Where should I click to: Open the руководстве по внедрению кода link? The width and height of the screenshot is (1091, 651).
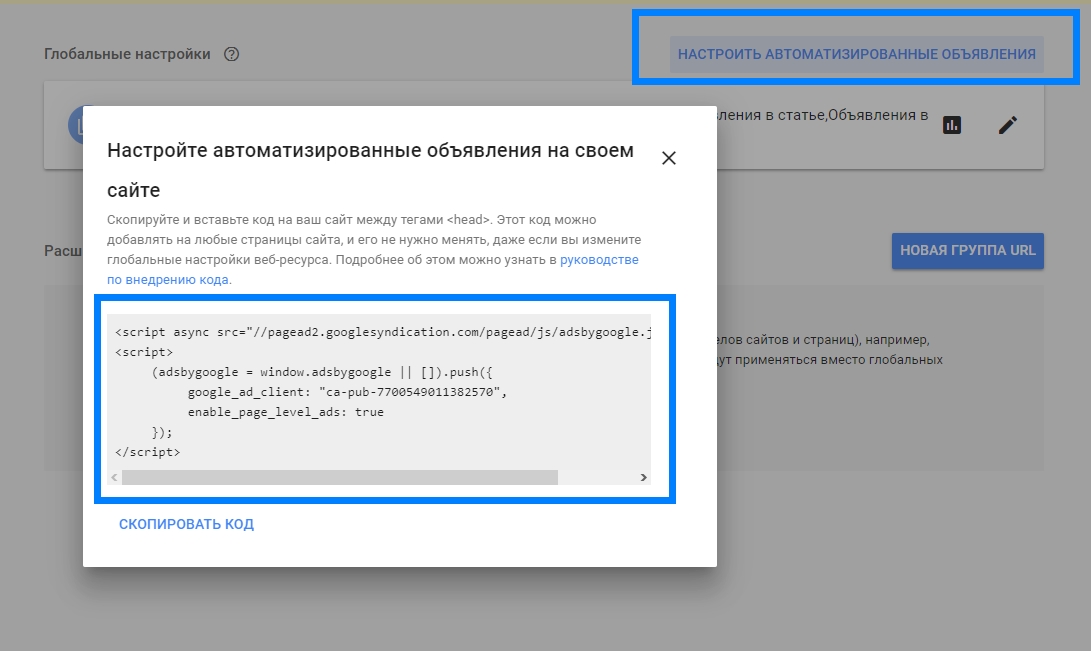373,270
